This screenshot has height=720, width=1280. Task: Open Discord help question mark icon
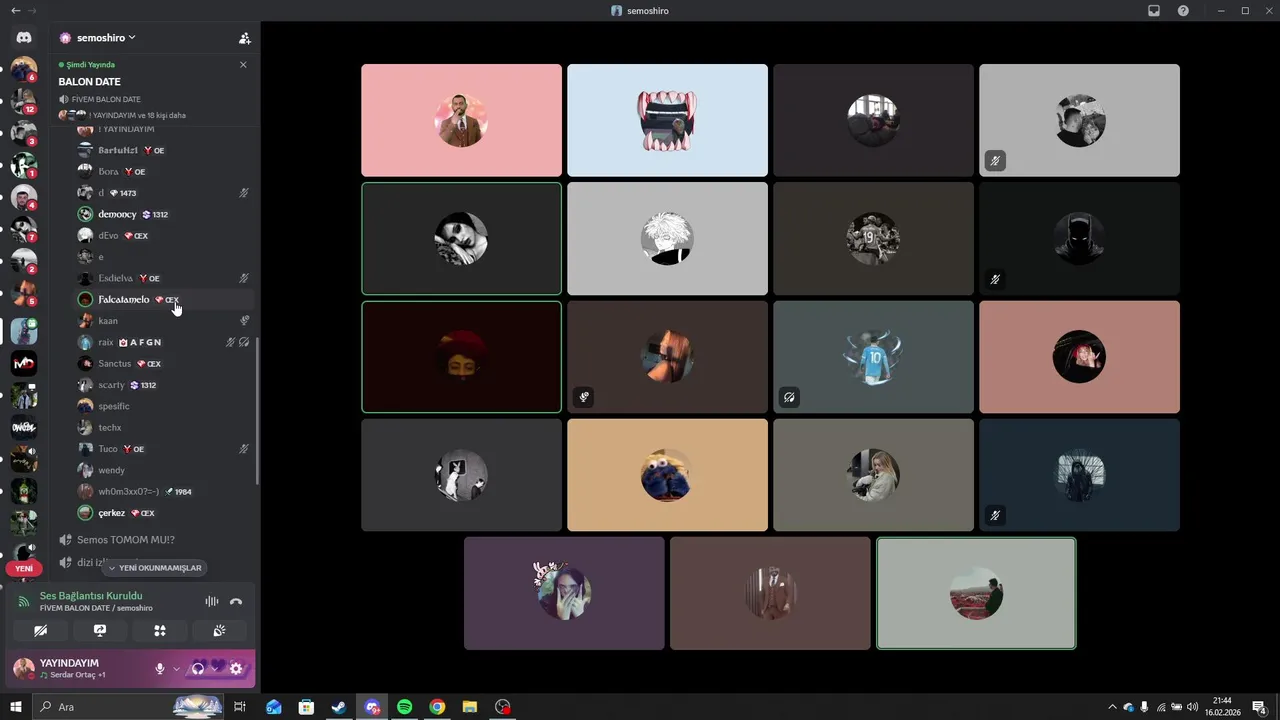1184,11
